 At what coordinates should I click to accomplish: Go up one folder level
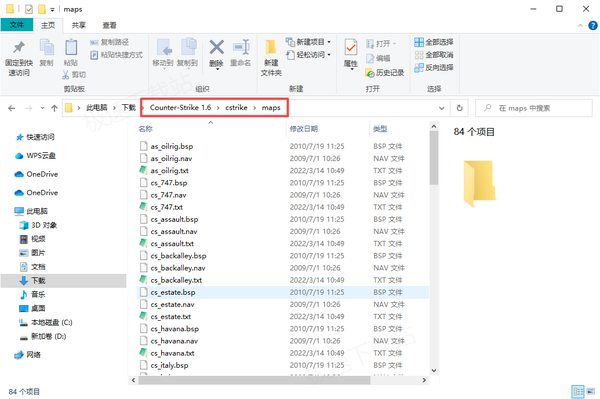pos(54,108)
